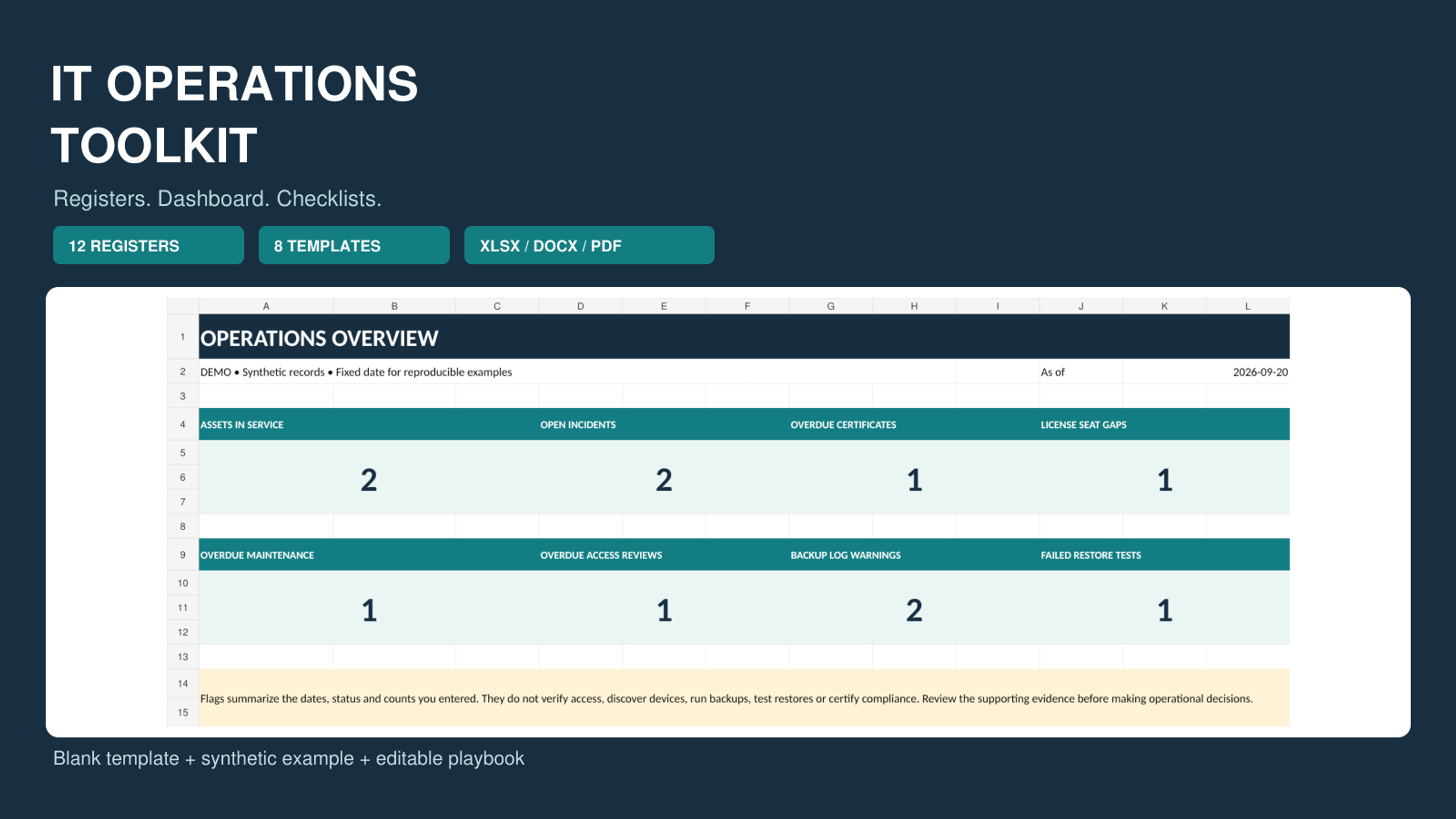Click the DEMO synthetic records note
The image size is (1456, 819).
click(356, 372)
